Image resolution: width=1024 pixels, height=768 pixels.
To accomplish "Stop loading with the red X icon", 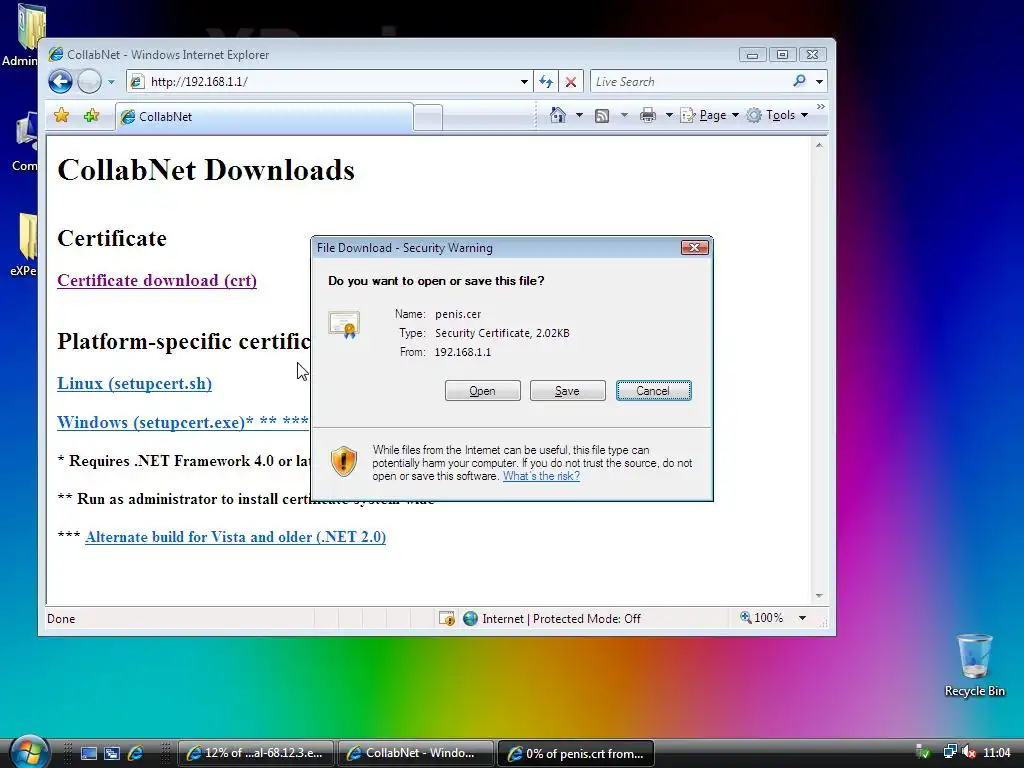I will [571, 82].
